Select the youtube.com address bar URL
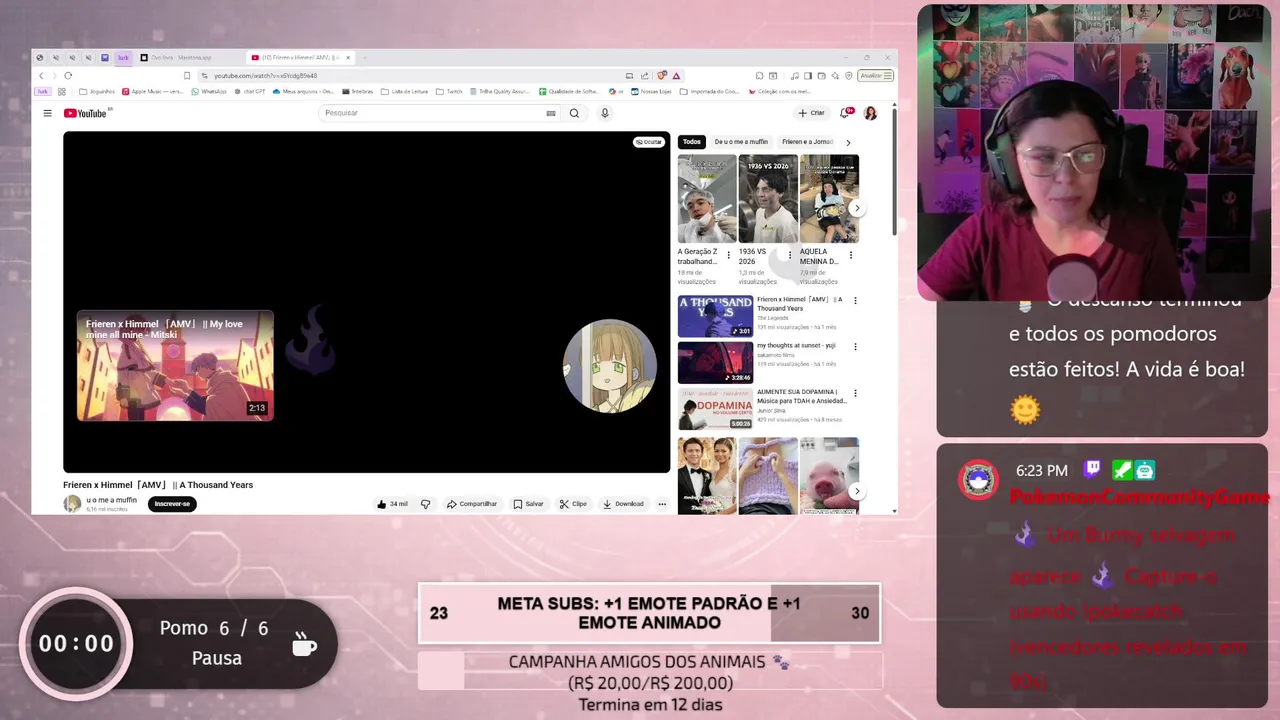This screenshot has width=1280, height=720. point(265,75)
